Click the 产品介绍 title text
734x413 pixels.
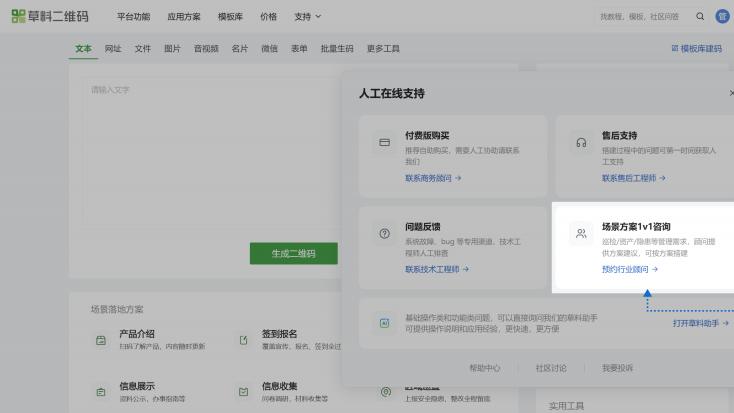[x=137, y=334]
